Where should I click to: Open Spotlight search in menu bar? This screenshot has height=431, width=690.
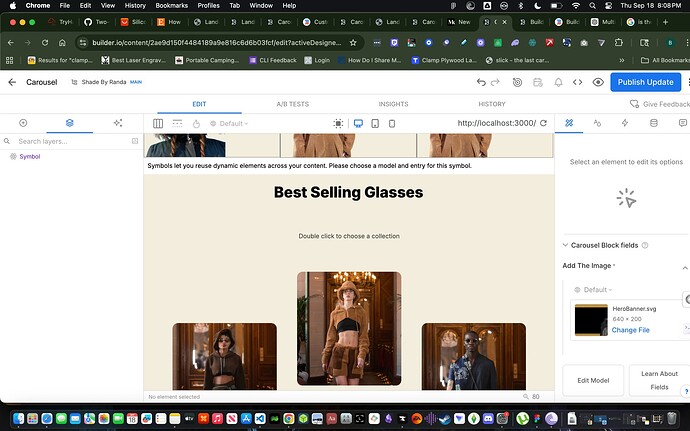593,6
